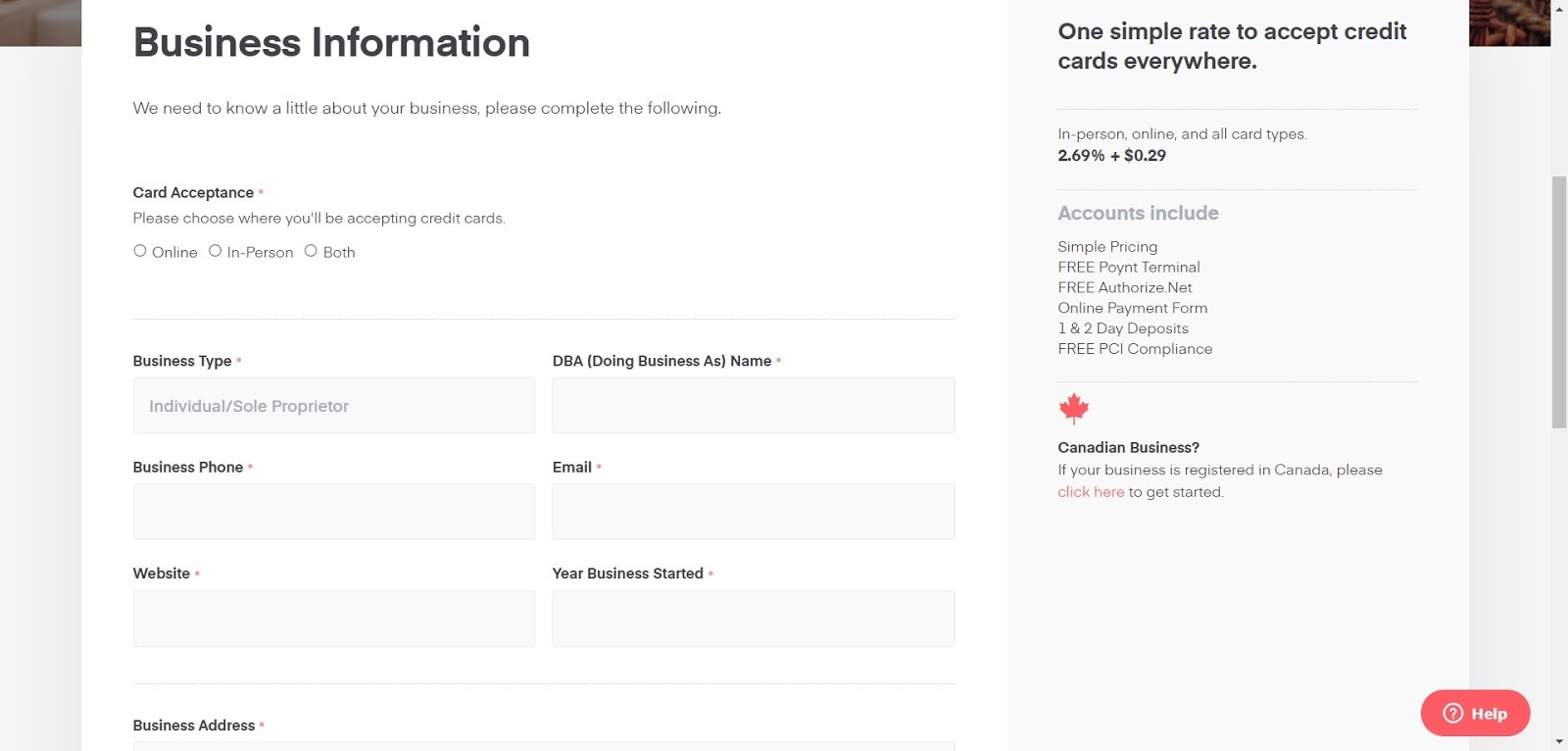The image size is (1568, 751).
Task: Click the 'Canadian Business?' heading
Action: point(1129,447)
